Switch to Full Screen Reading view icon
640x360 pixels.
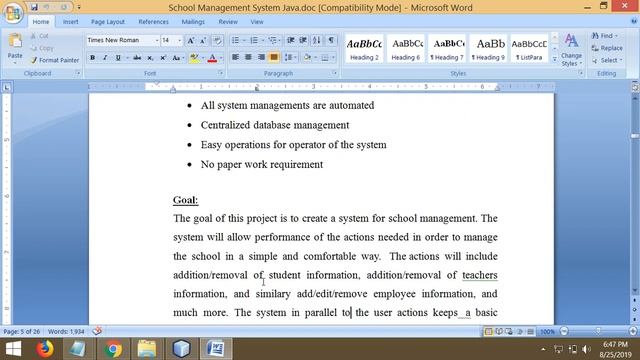coord(499,331)
